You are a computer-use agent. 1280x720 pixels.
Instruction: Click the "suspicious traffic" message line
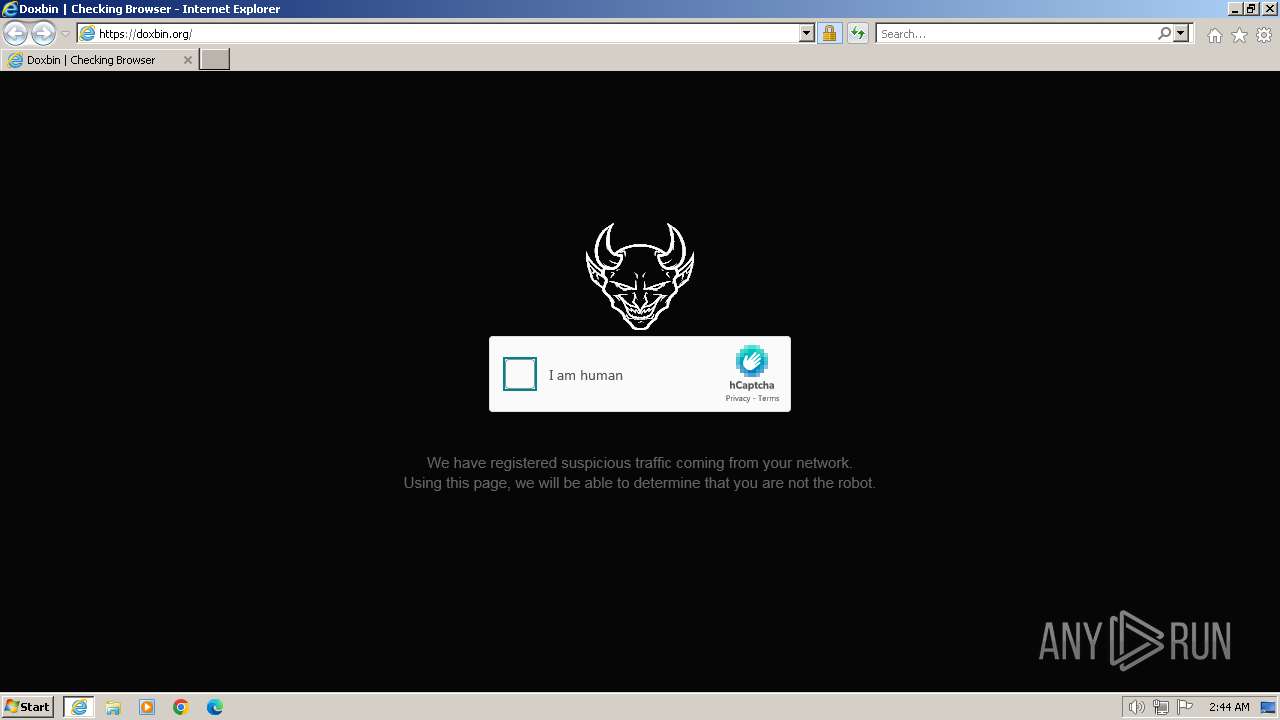(x=639, y=463)
